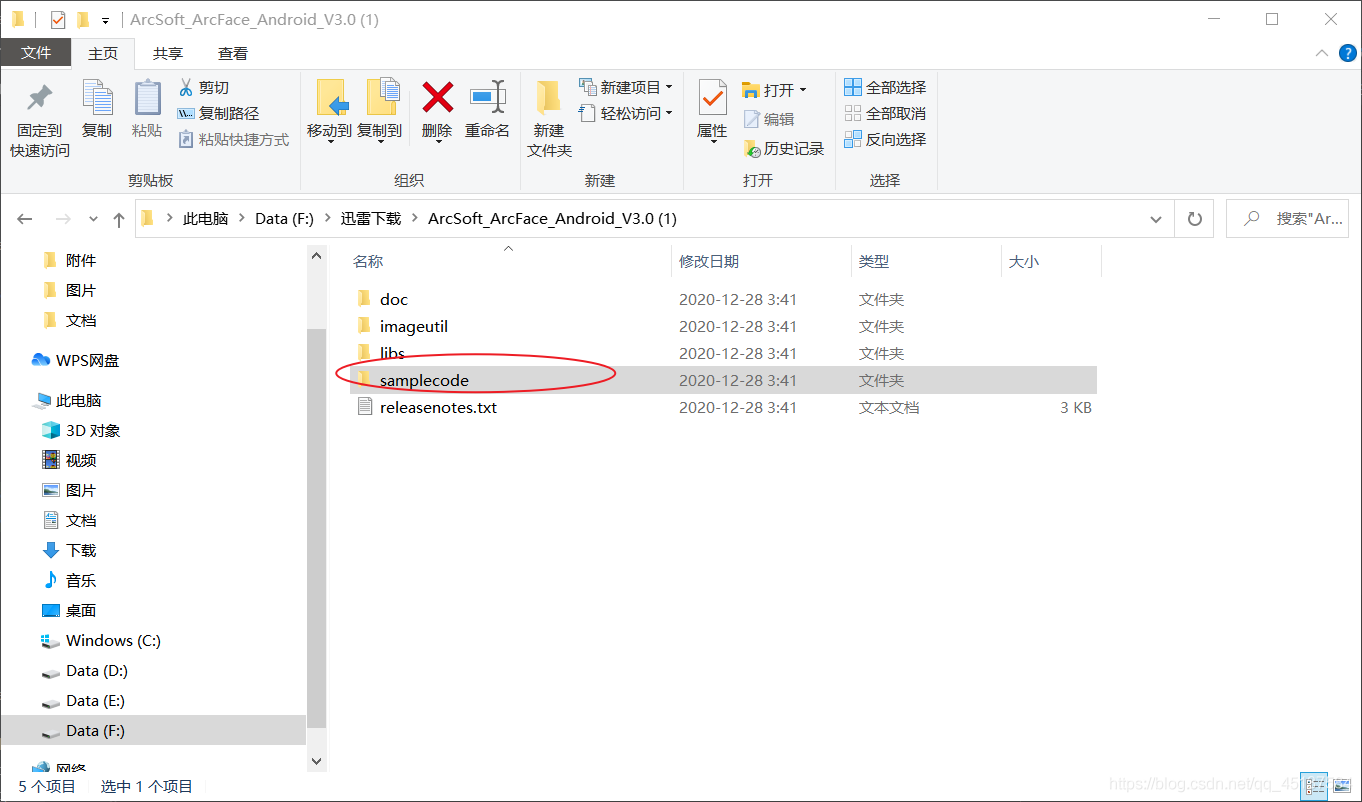Create a New Folder (新建文件夹)

[x=549, y=120]
